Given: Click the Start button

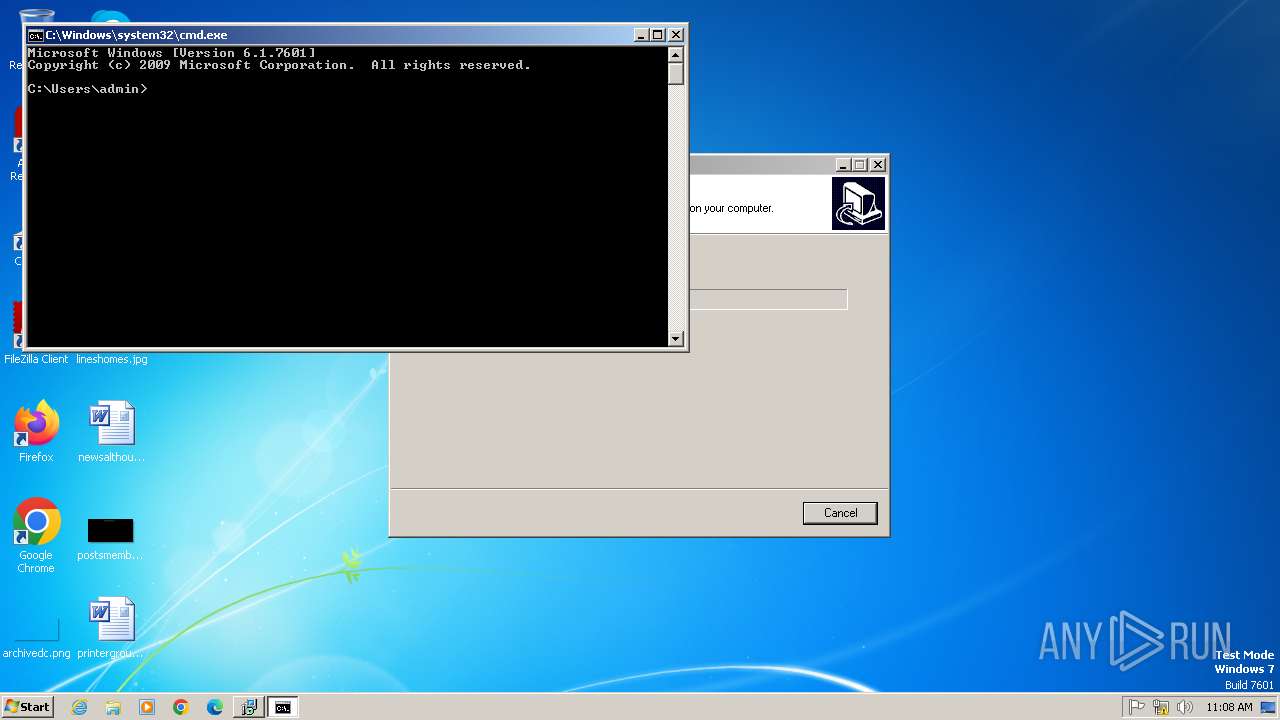Looking at the screenshot, I should click(x=27, y=707).
